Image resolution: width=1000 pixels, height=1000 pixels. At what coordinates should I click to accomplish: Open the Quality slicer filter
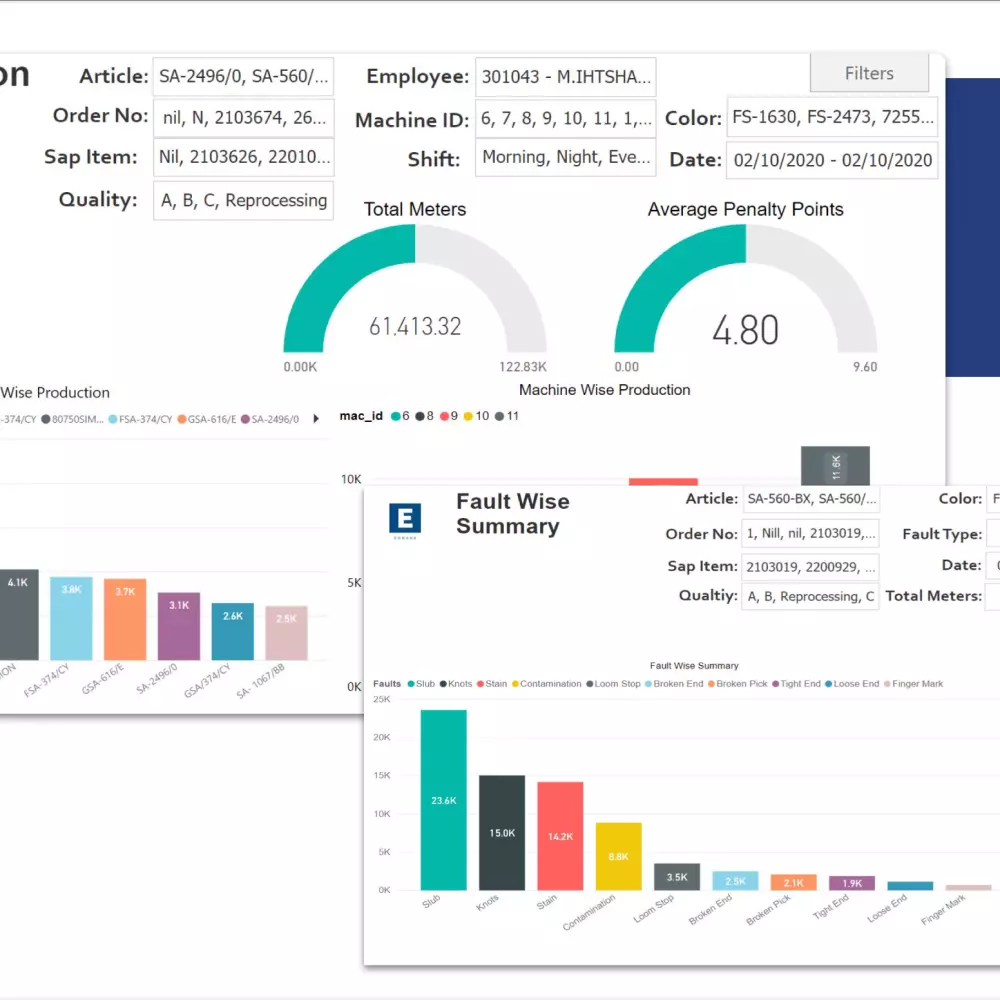tap(243, 200)
